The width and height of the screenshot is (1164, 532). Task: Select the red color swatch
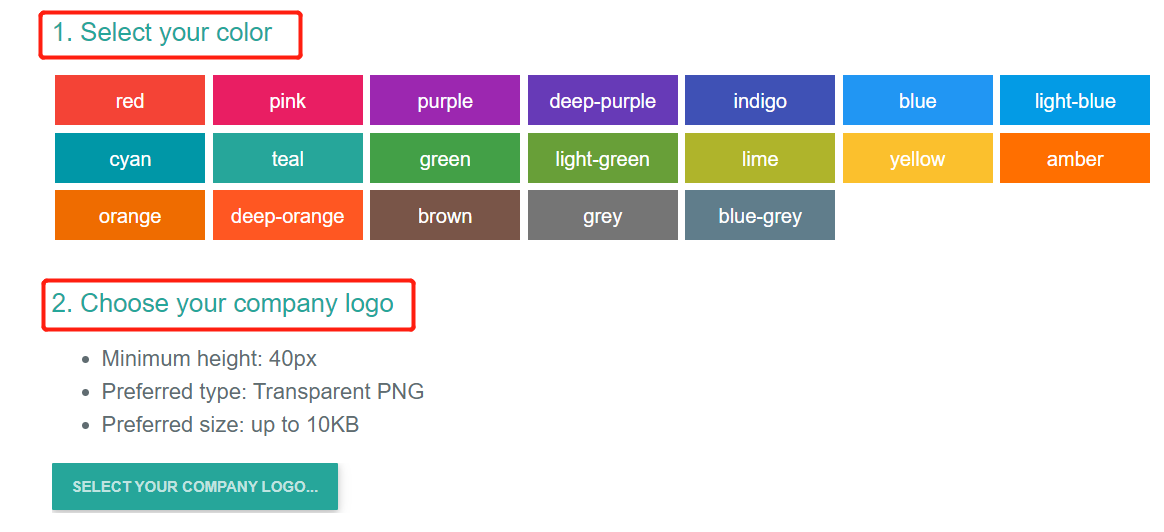130,100
